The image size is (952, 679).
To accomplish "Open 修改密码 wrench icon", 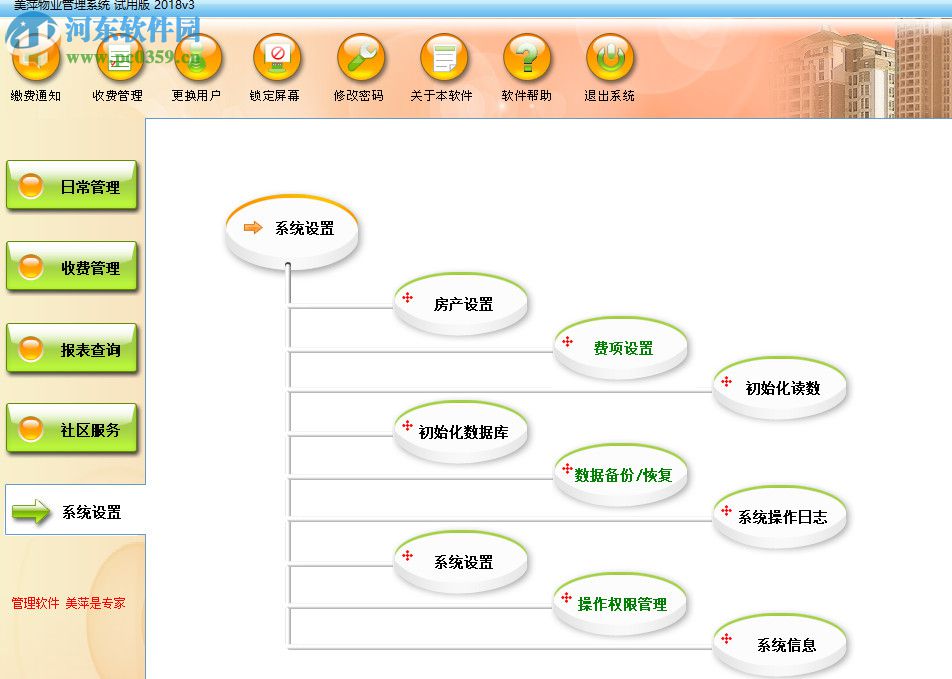I will click(361, 58).
